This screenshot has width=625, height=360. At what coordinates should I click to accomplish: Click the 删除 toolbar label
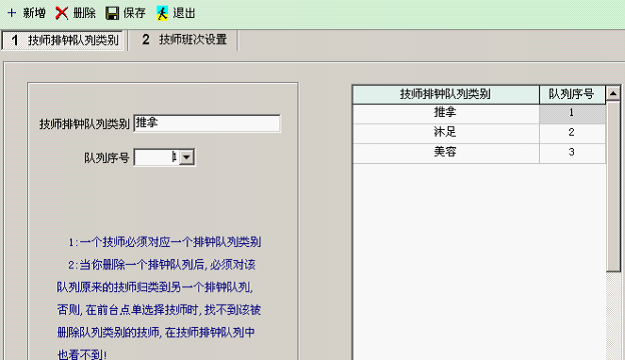click(x=84, y=13)
